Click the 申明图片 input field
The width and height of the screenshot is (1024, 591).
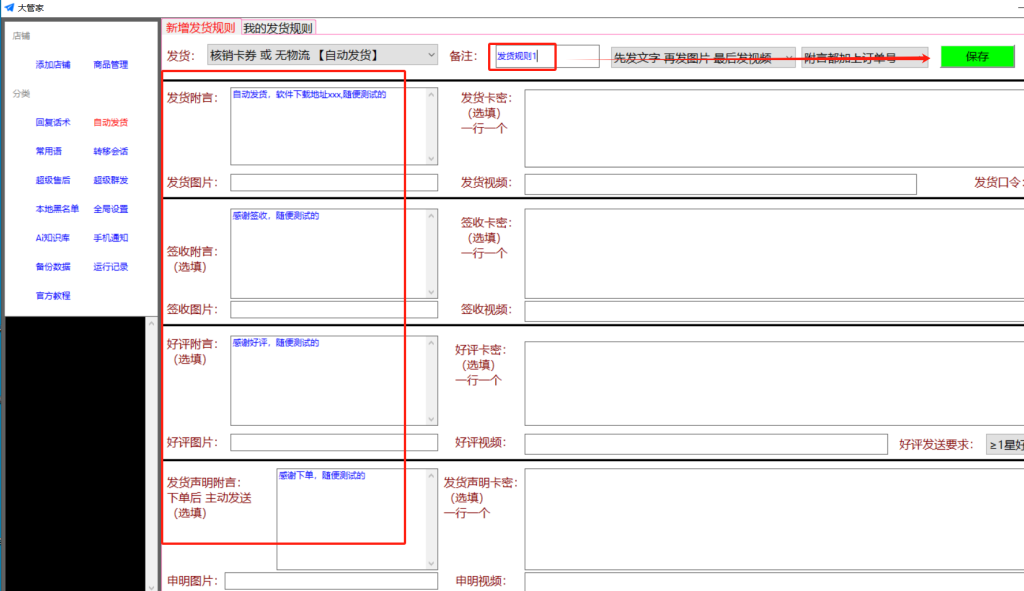coord(331,581)
